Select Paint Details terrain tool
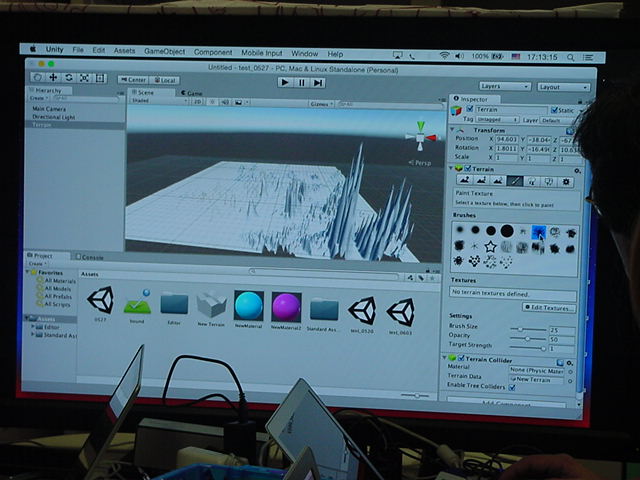The height and width of the screenshot is (480, 640). (549, 182)
